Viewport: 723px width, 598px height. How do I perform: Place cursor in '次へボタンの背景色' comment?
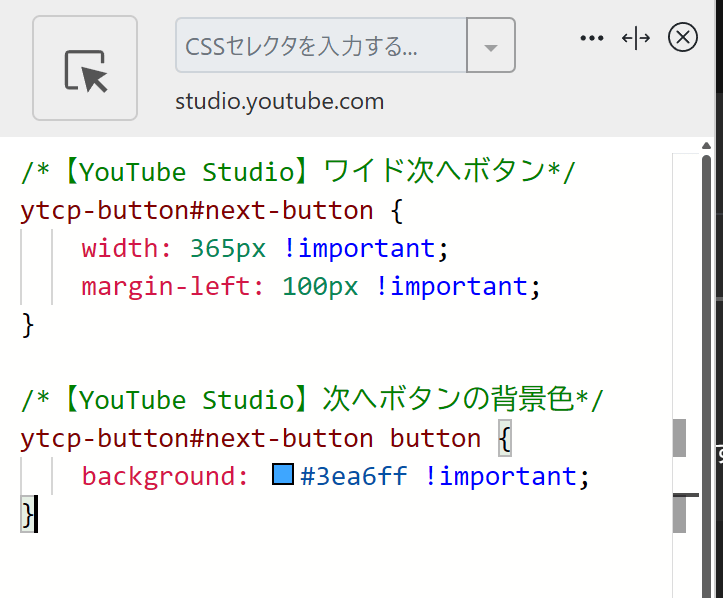tap(448, 399)
